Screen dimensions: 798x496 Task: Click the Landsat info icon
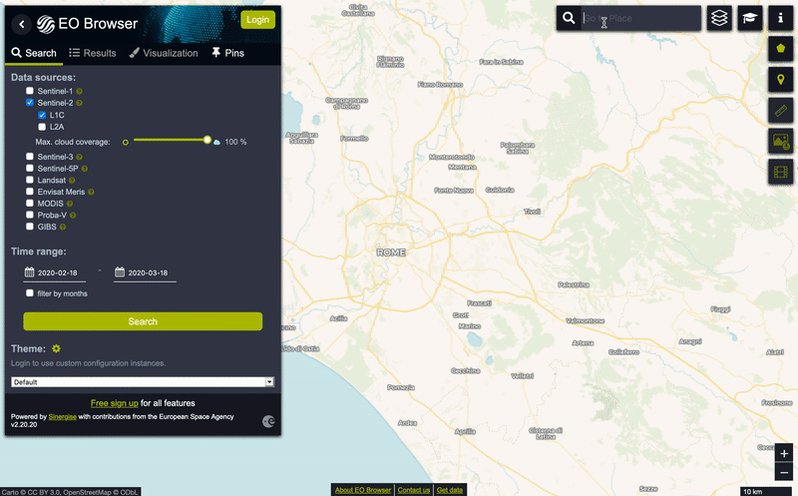pos(72,181)
